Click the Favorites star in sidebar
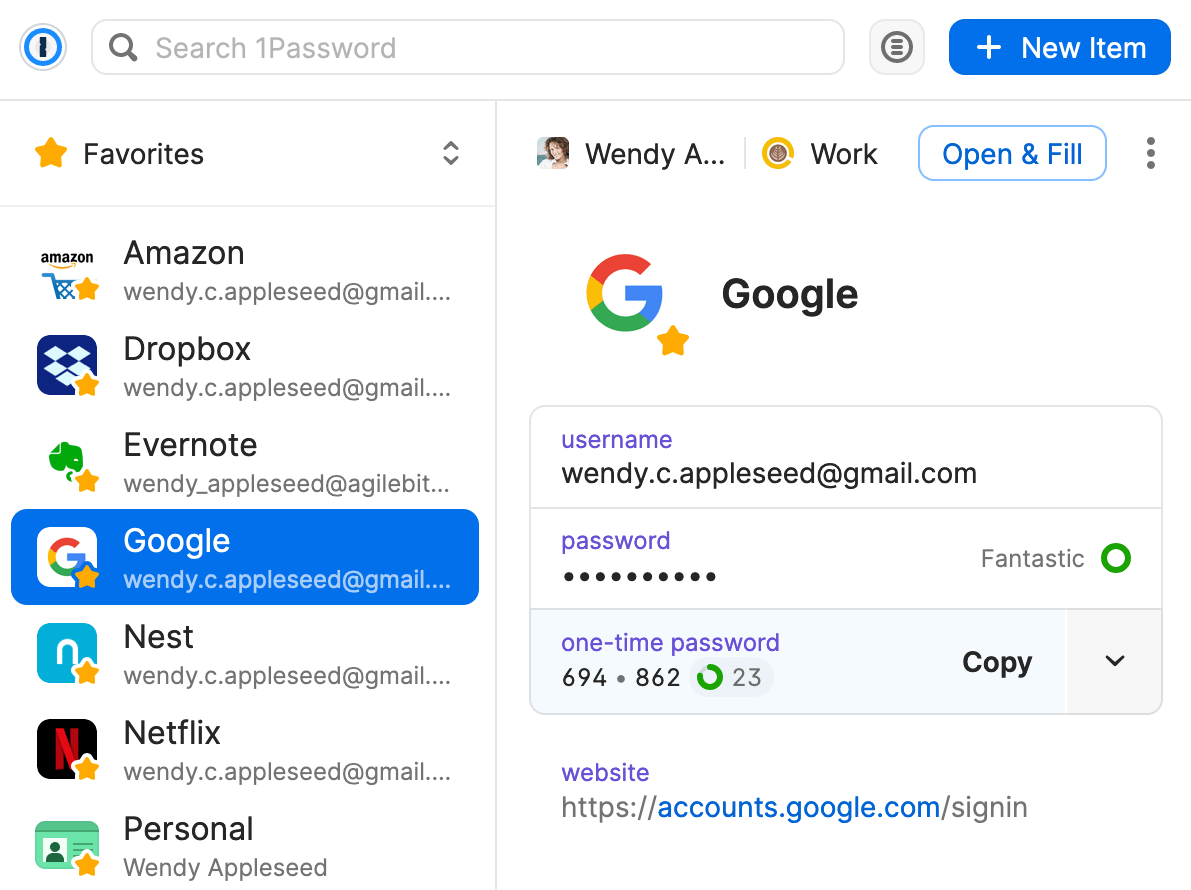This screenshot has width=1191, height=890. pyautogui.click(x=51, y=153)
